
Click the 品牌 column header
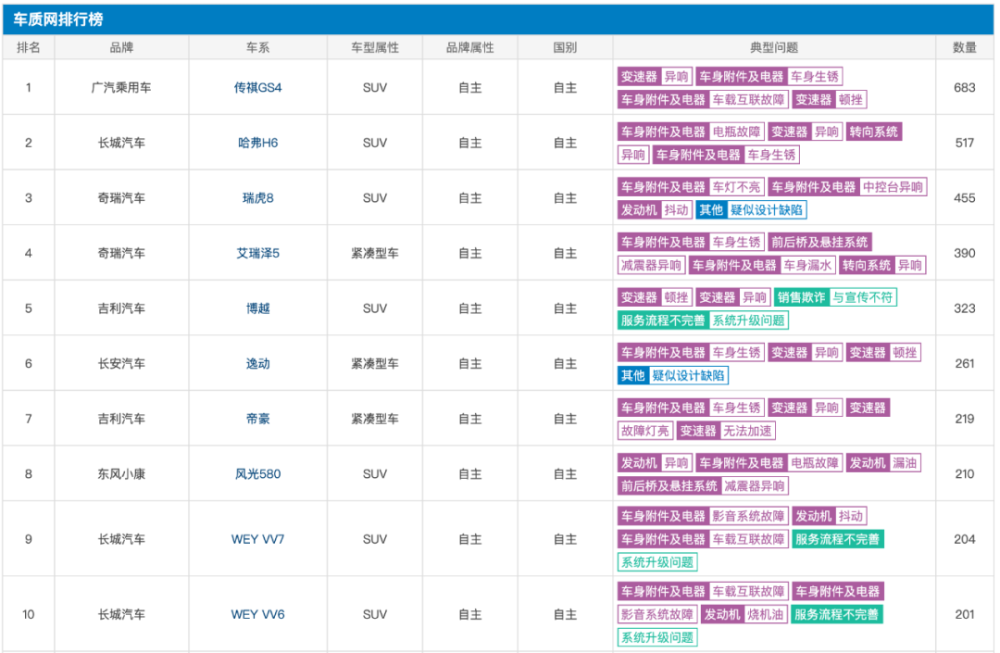[121, 47]
